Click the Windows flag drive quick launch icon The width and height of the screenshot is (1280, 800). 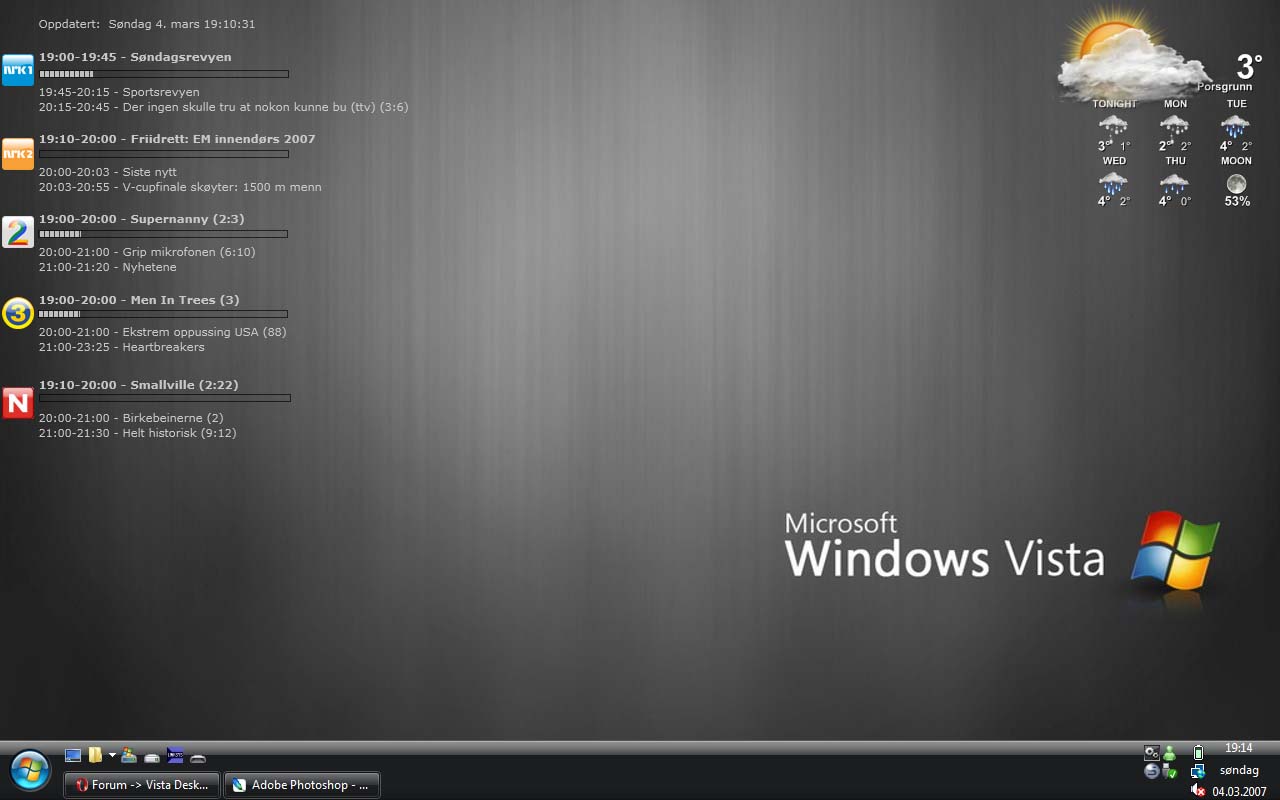click(129, 755)
